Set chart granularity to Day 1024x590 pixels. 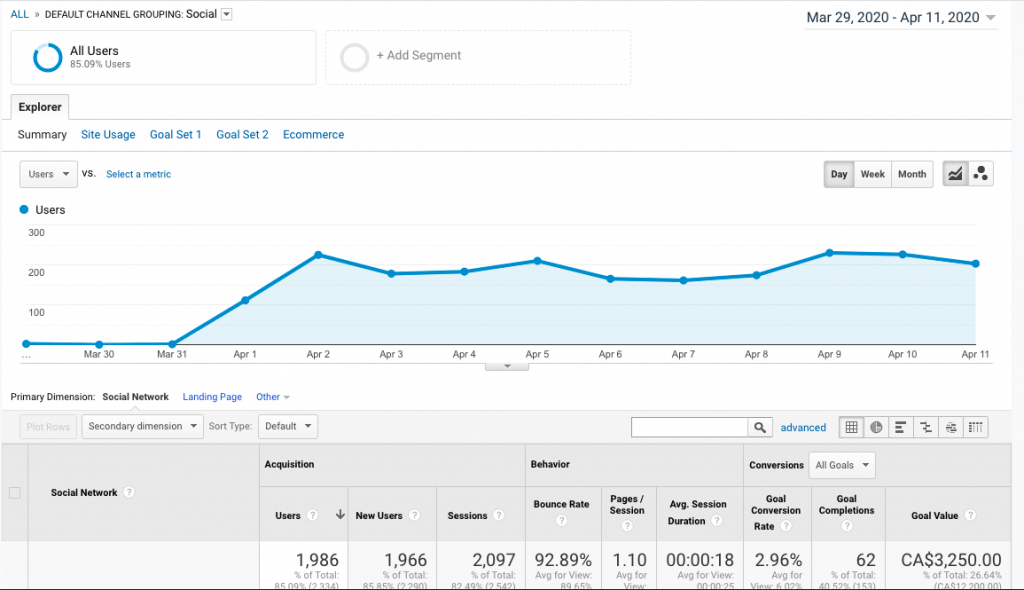[839, 174]
